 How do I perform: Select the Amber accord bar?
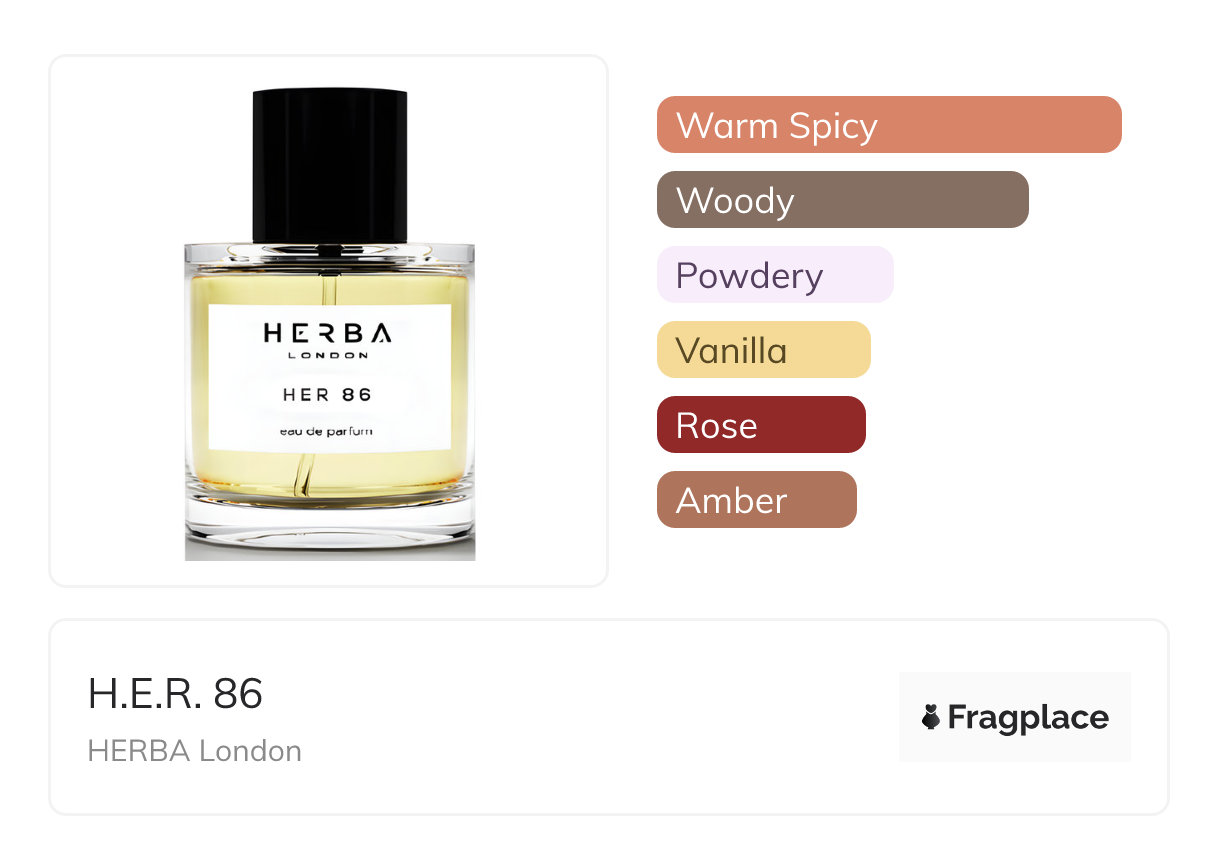coord(757,500)
